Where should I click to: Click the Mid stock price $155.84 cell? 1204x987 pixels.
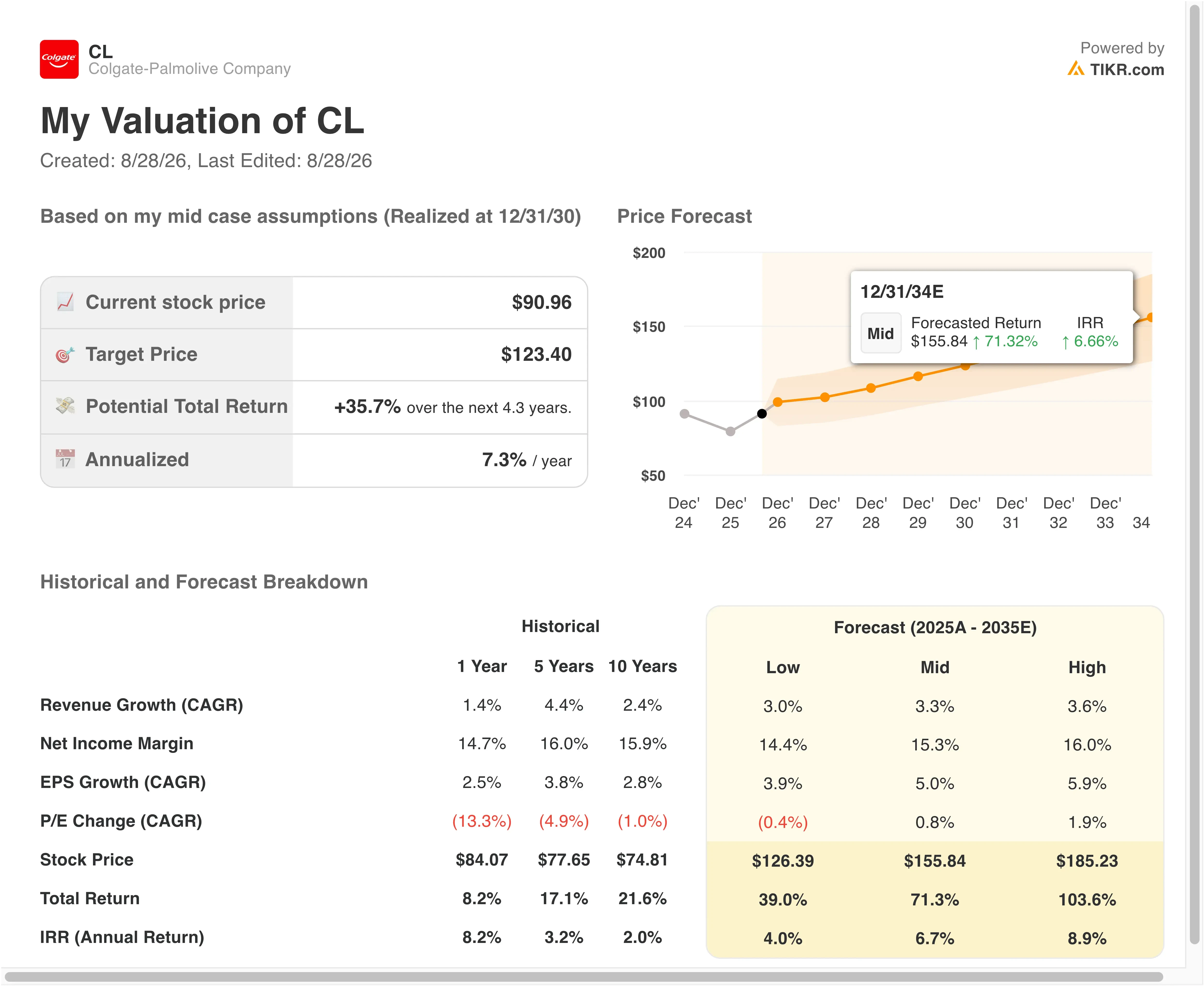click(x=935, y=861)
